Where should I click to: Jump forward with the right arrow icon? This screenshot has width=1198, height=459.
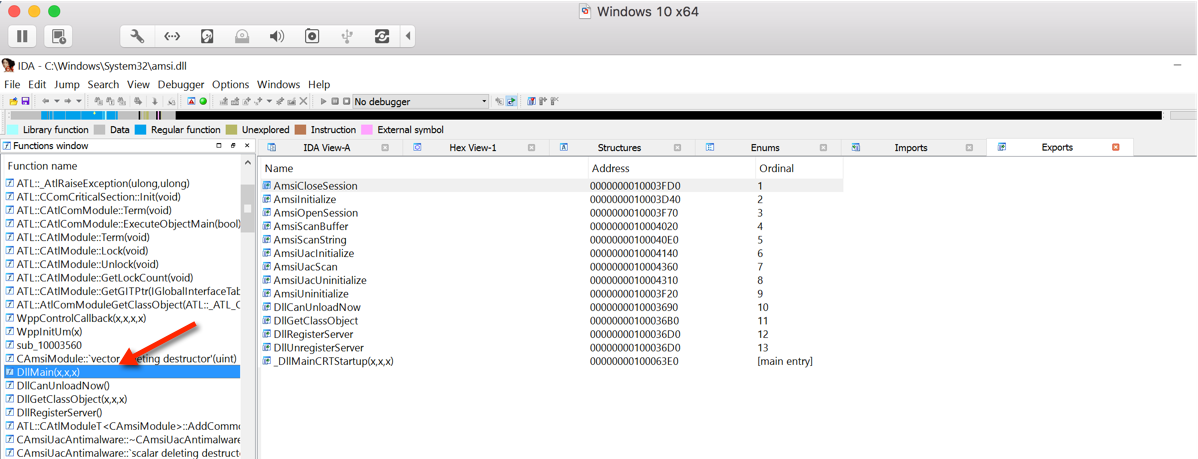coord(68,101)
